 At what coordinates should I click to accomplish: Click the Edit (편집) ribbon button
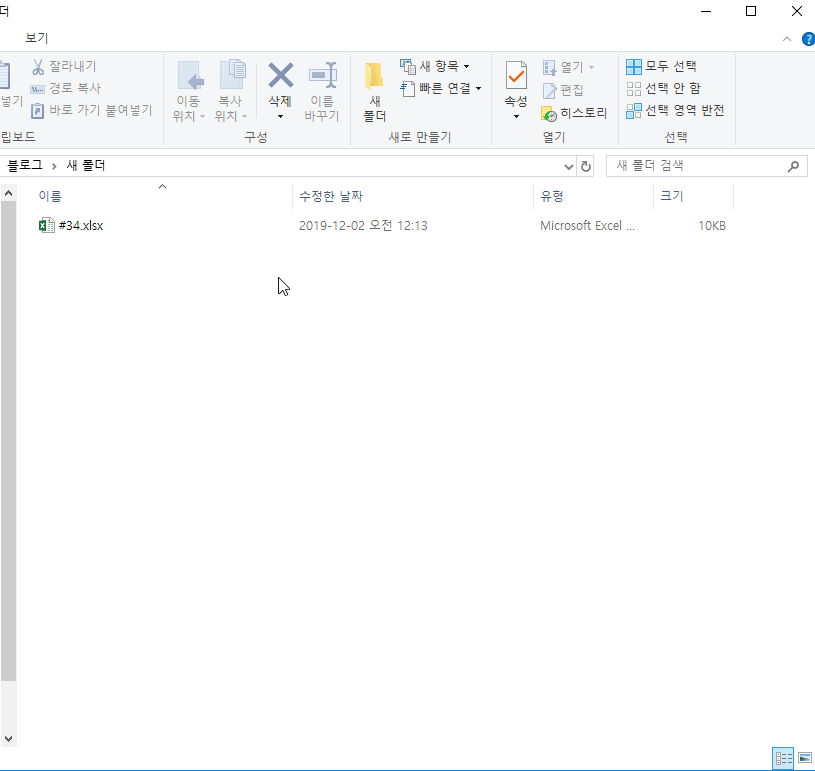(563, 90)
